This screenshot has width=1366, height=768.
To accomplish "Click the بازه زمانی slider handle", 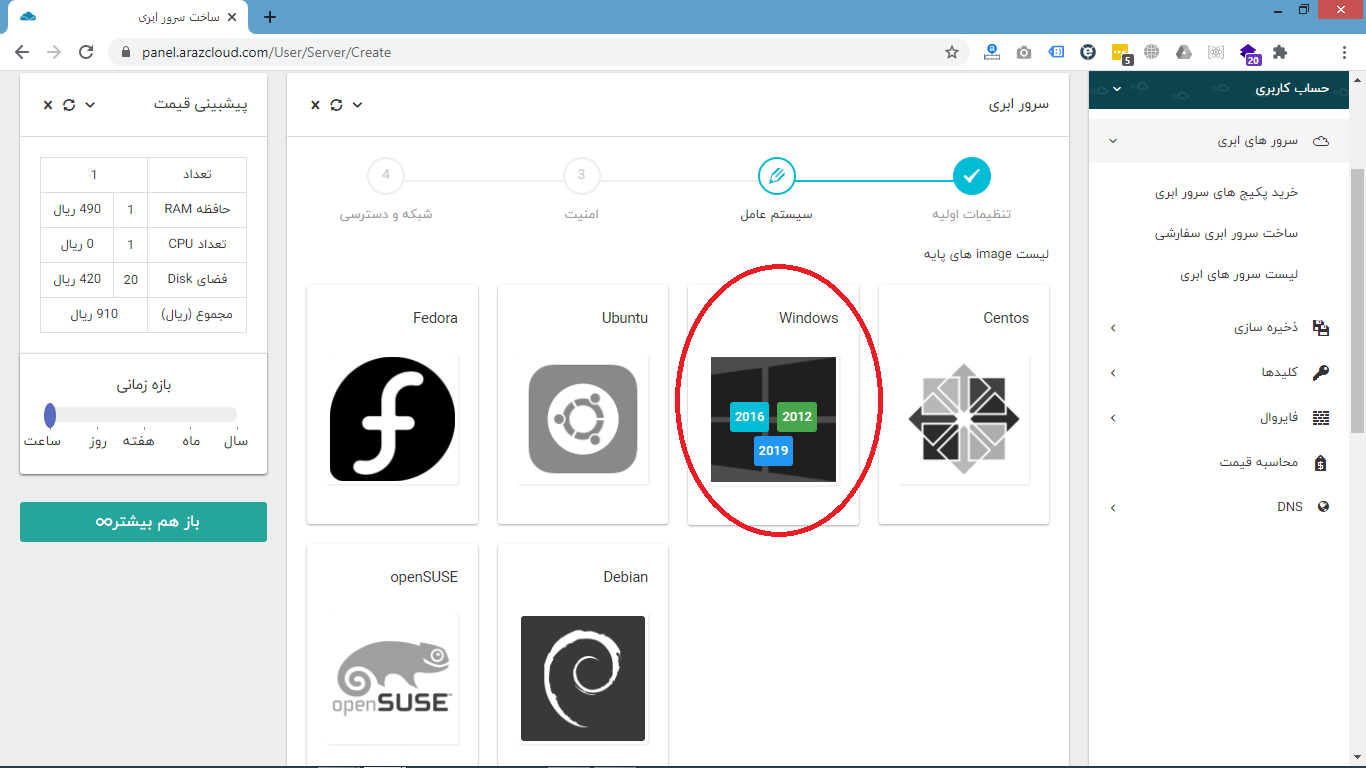I will click(50, 415).
